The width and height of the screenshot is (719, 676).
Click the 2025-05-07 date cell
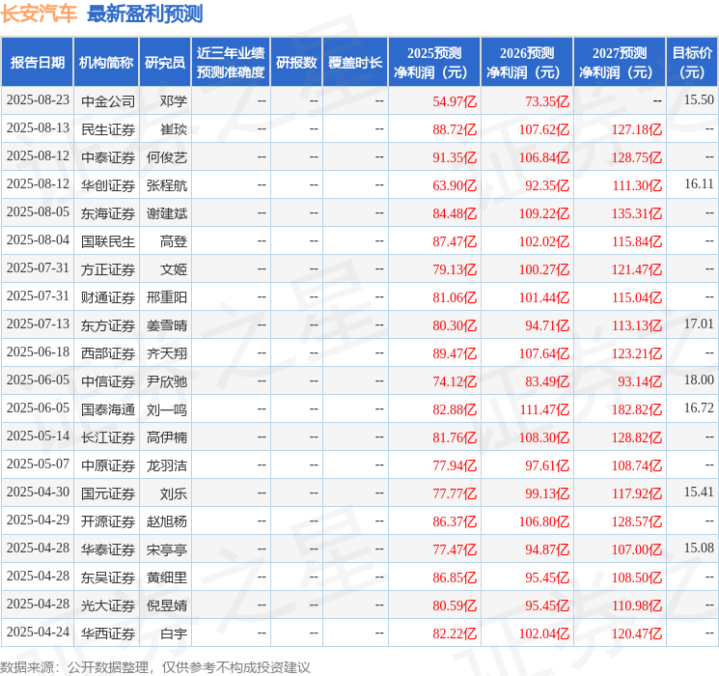pos(38,465)
